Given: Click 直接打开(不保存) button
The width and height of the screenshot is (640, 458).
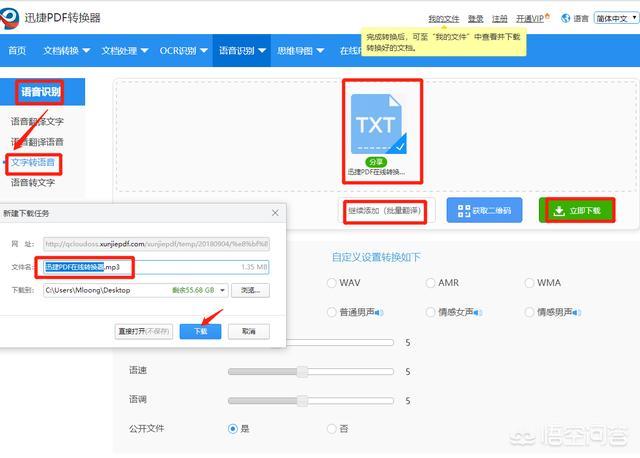Looking at the screenshot, I should click(144, 331).
